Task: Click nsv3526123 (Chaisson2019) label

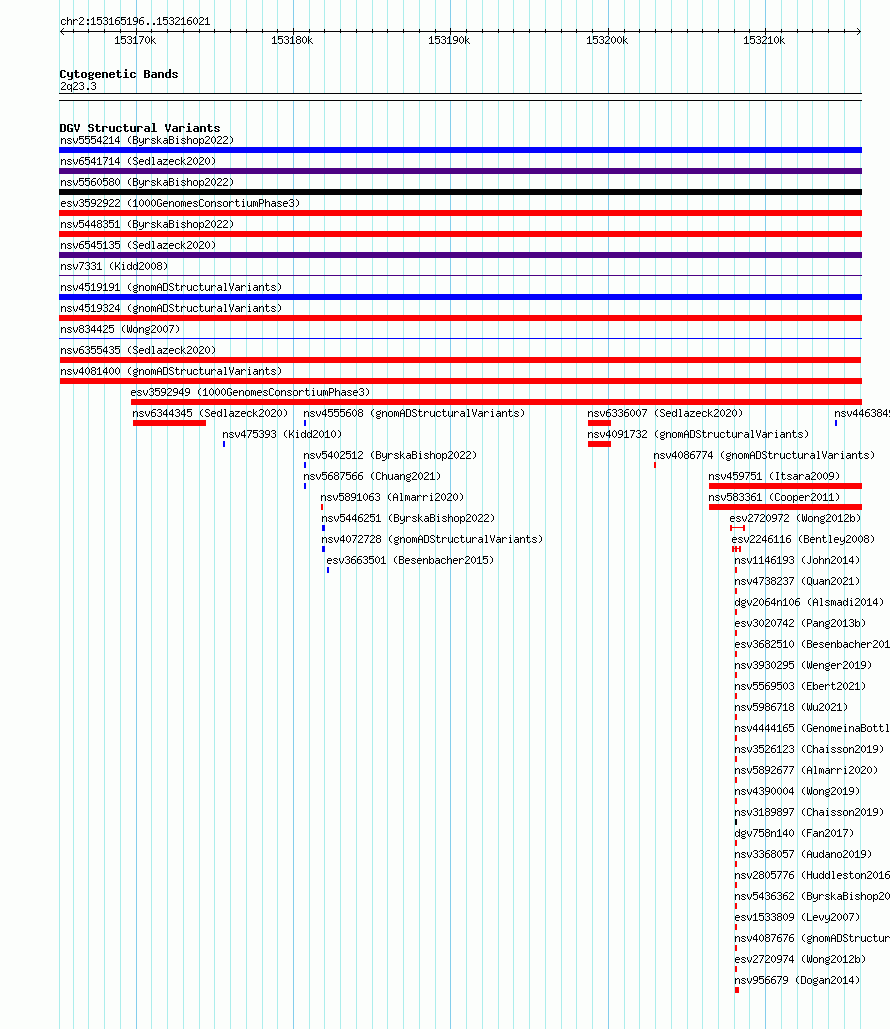Action: coord(809,749)
